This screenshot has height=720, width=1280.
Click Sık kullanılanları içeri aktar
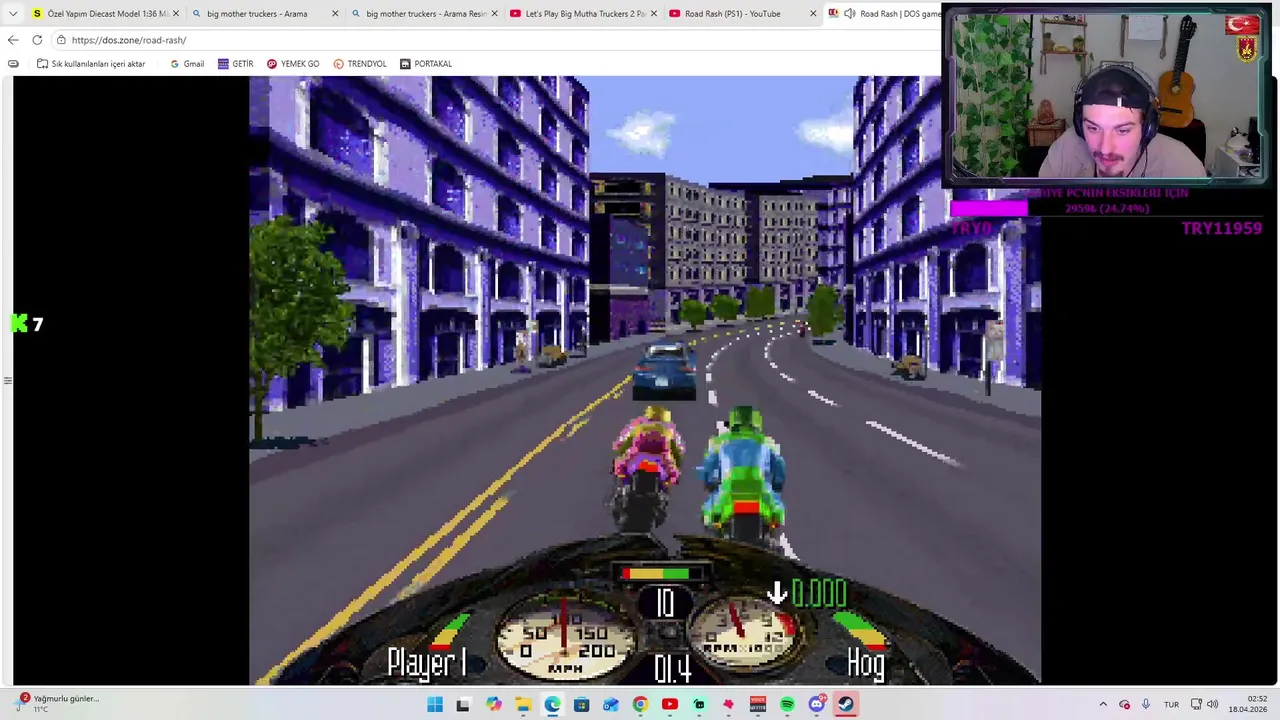click(x=91, y=64)
